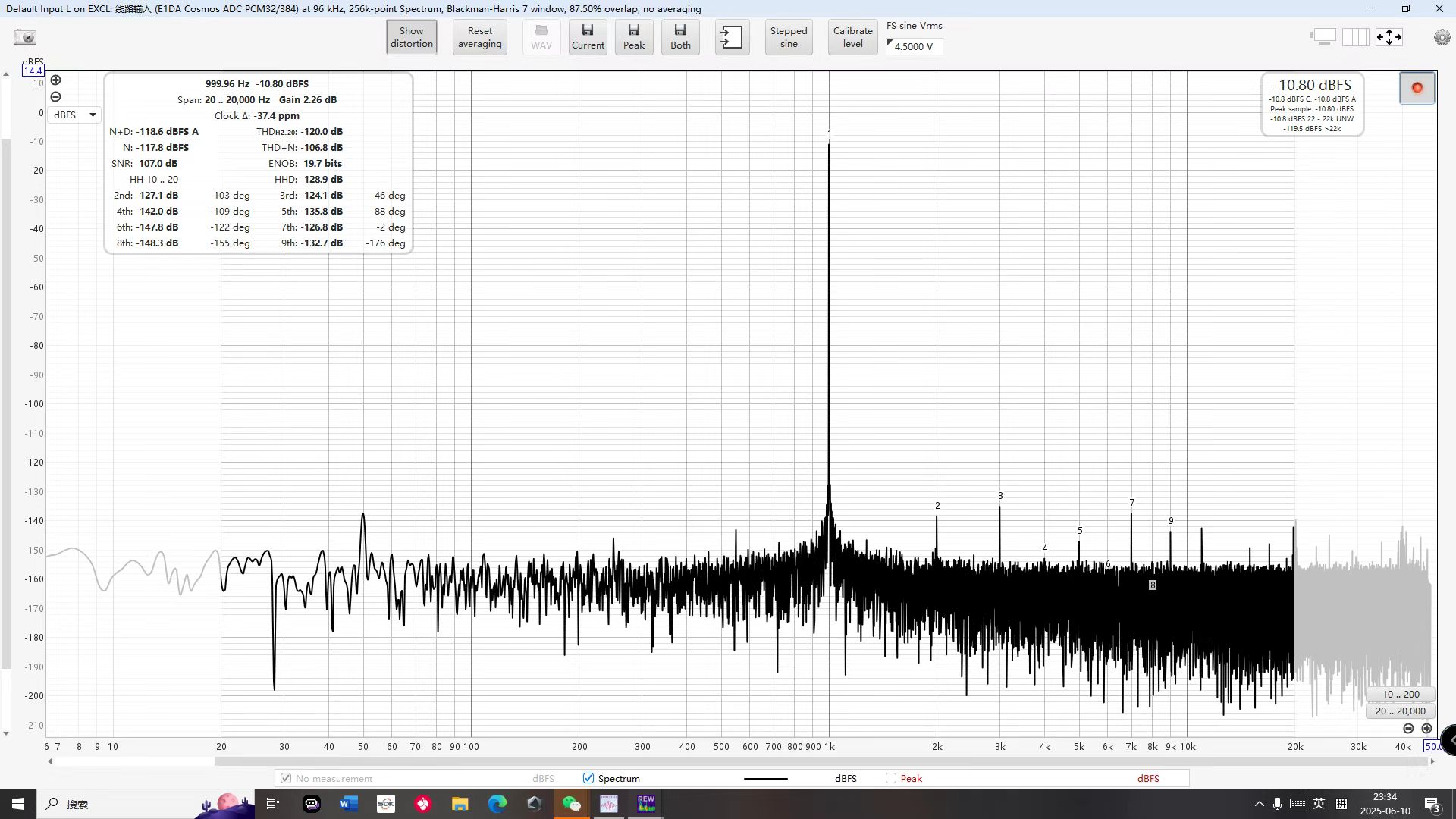This screenshot has height=819, width=1456.
Task: Select the 20 .. 20,000 frequency range preset
Action: click(1400, 711)
